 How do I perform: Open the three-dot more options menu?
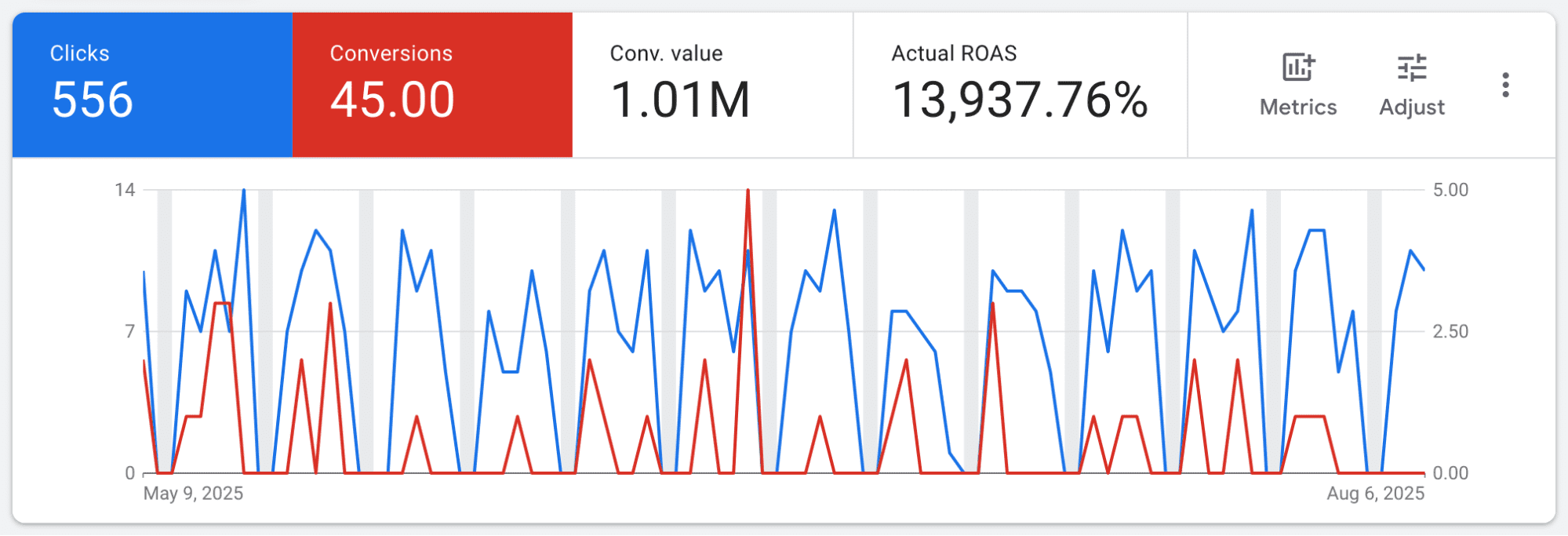1505,85
